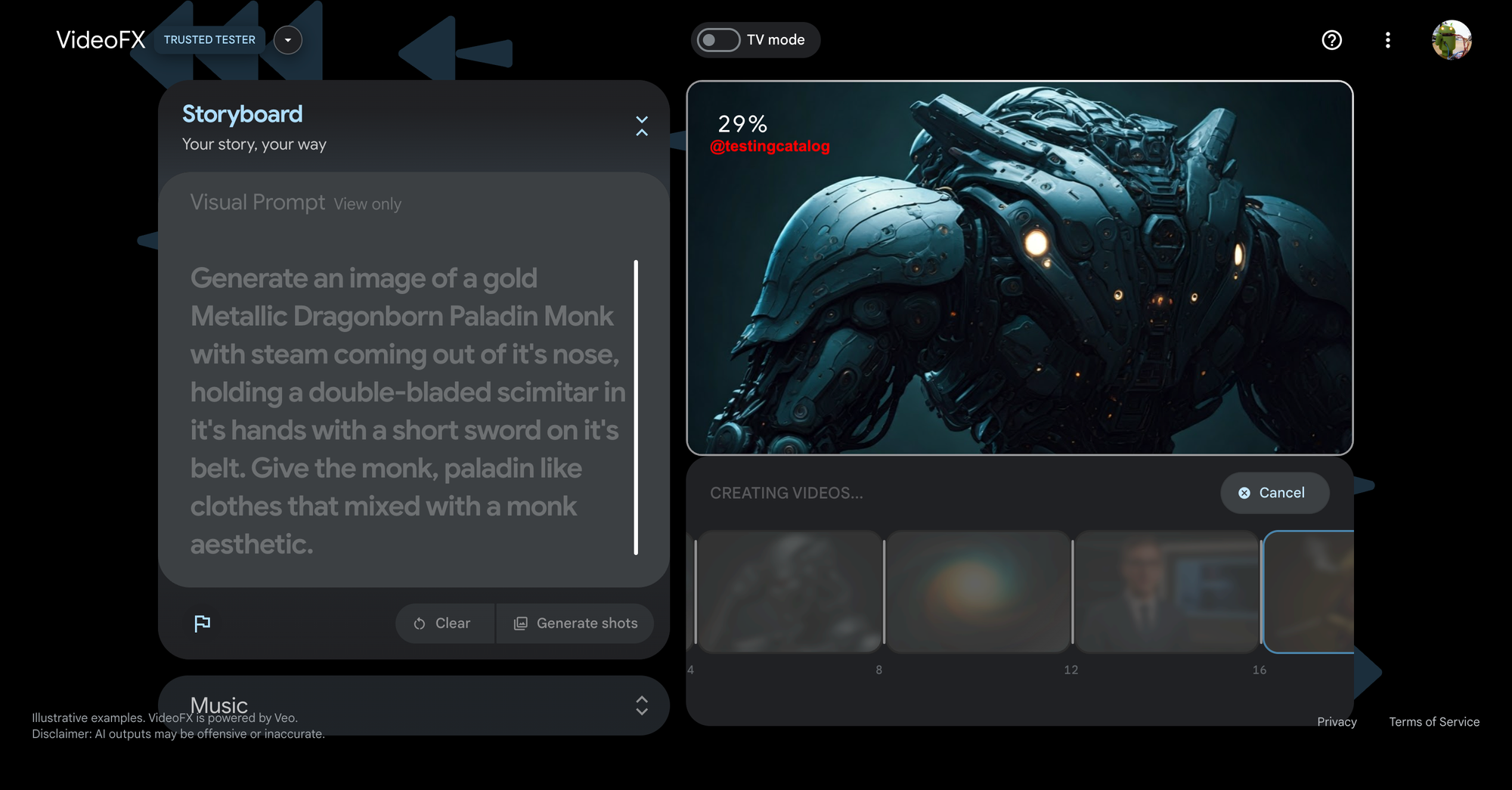Toggle TV mode on
The width and height of the screenshot is (1512, 790).
[717, 40]
